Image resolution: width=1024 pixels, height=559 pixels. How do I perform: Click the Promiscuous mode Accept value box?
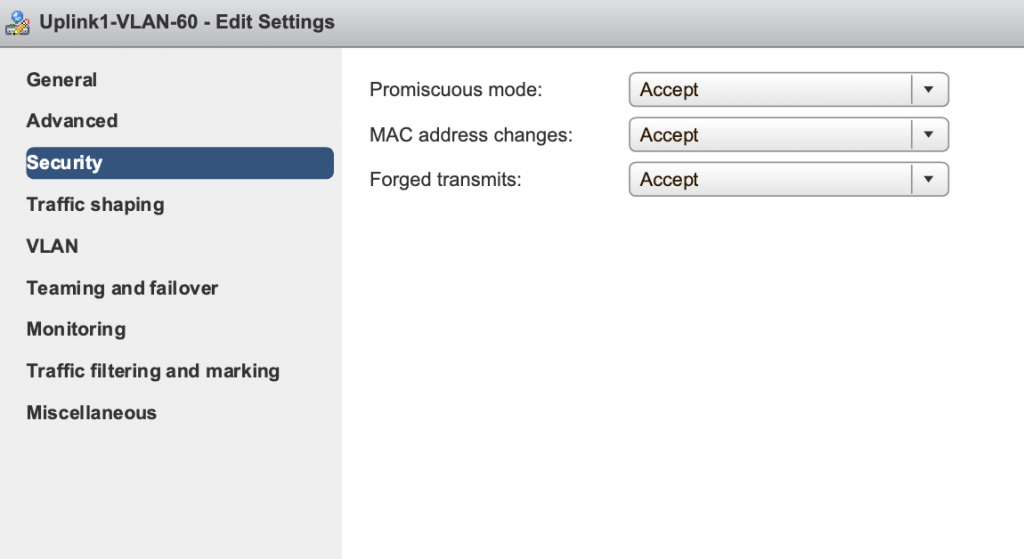788,89
